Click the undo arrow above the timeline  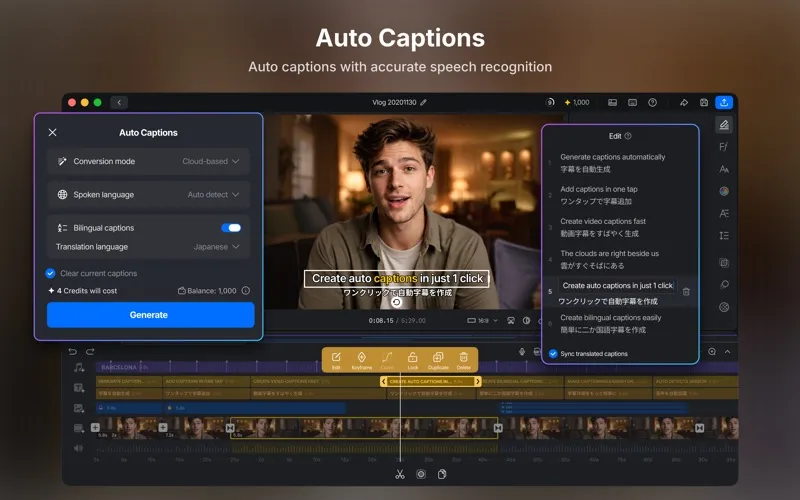[x=72, y=352]
